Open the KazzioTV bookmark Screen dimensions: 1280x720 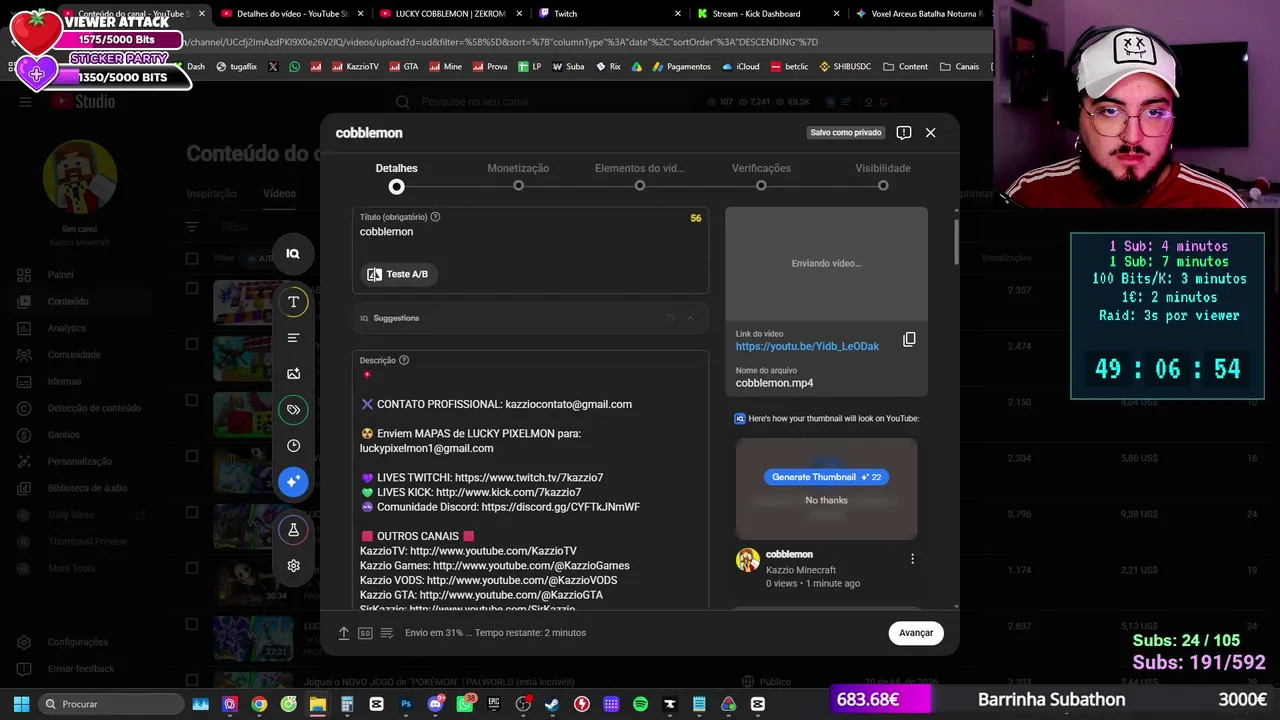(354, 67)
